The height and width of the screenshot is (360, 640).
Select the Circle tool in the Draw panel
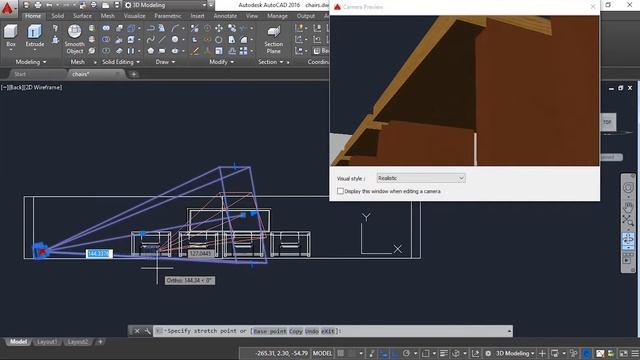(x=175, y=40)
